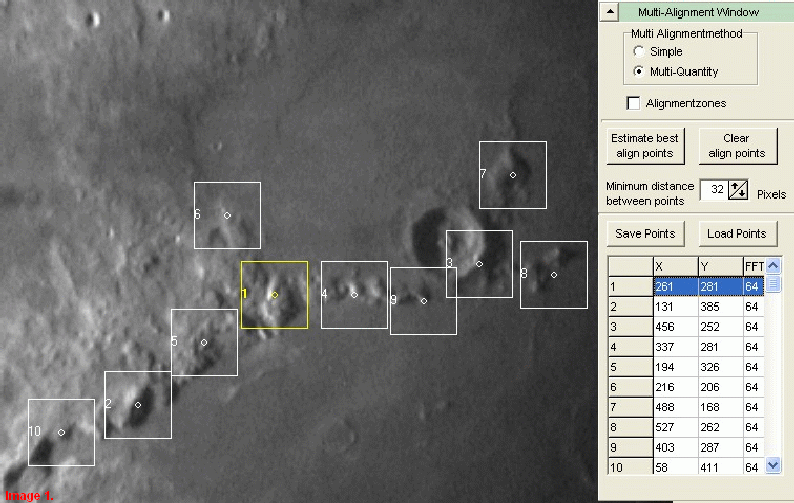The image size is (794, 503).
Task: Click the X column header
Action: [x=673, y=265]
